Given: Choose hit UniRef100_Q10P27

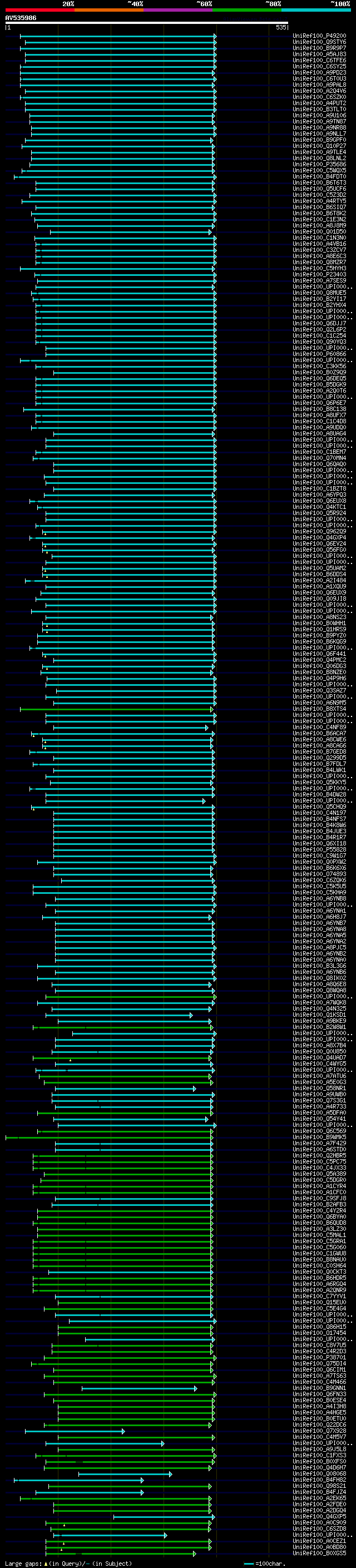Looking at the screenshot, I should pos(319,146).
